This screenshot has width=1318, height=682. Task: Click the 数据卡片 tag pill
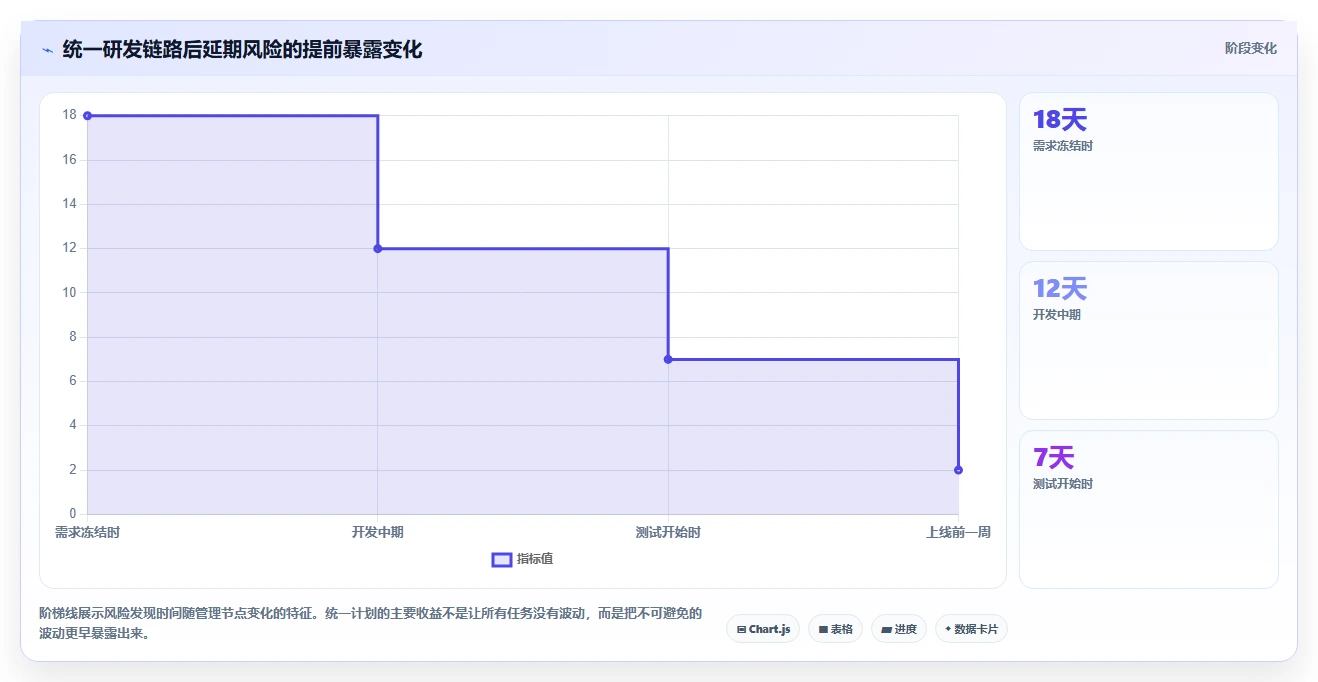tap(971, 629)
